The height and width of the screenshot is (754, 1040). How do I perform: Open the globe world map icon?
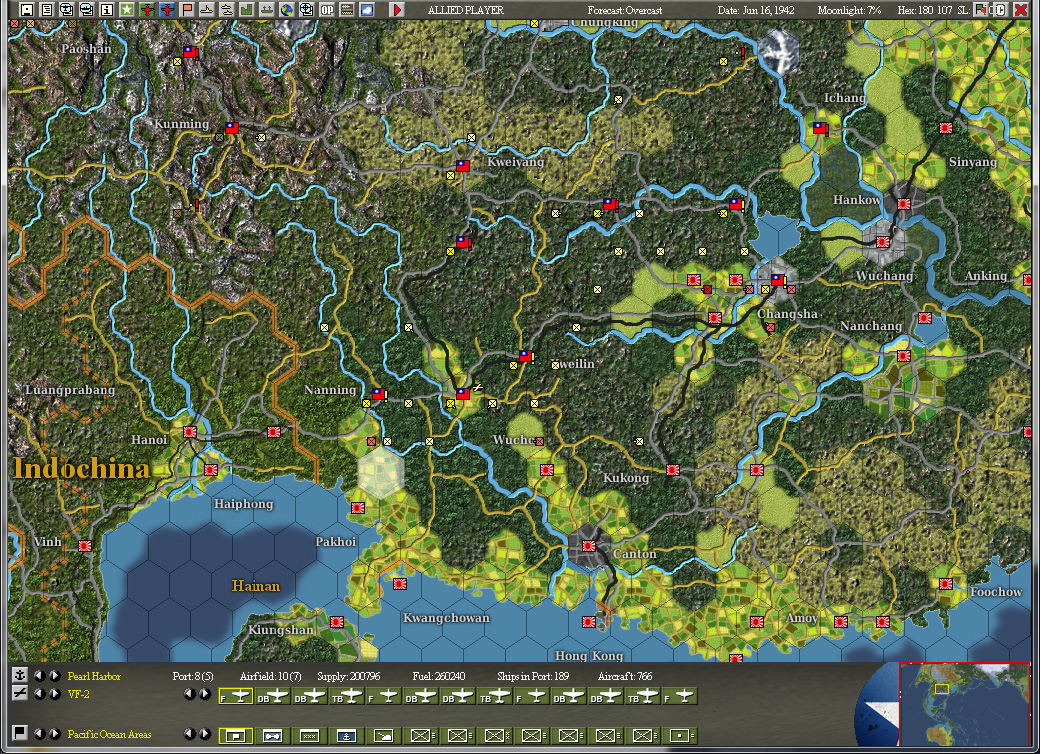(x=287, y=10)
